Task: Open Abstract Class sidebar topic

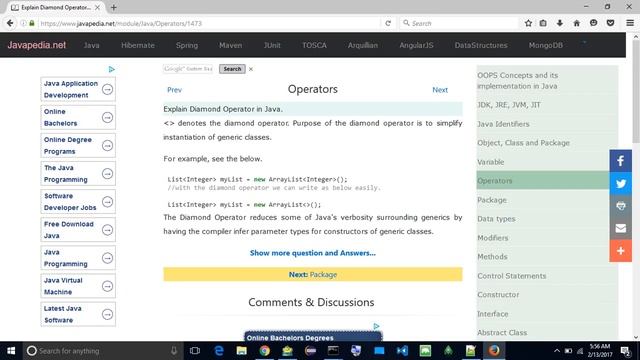Action: 502,333
